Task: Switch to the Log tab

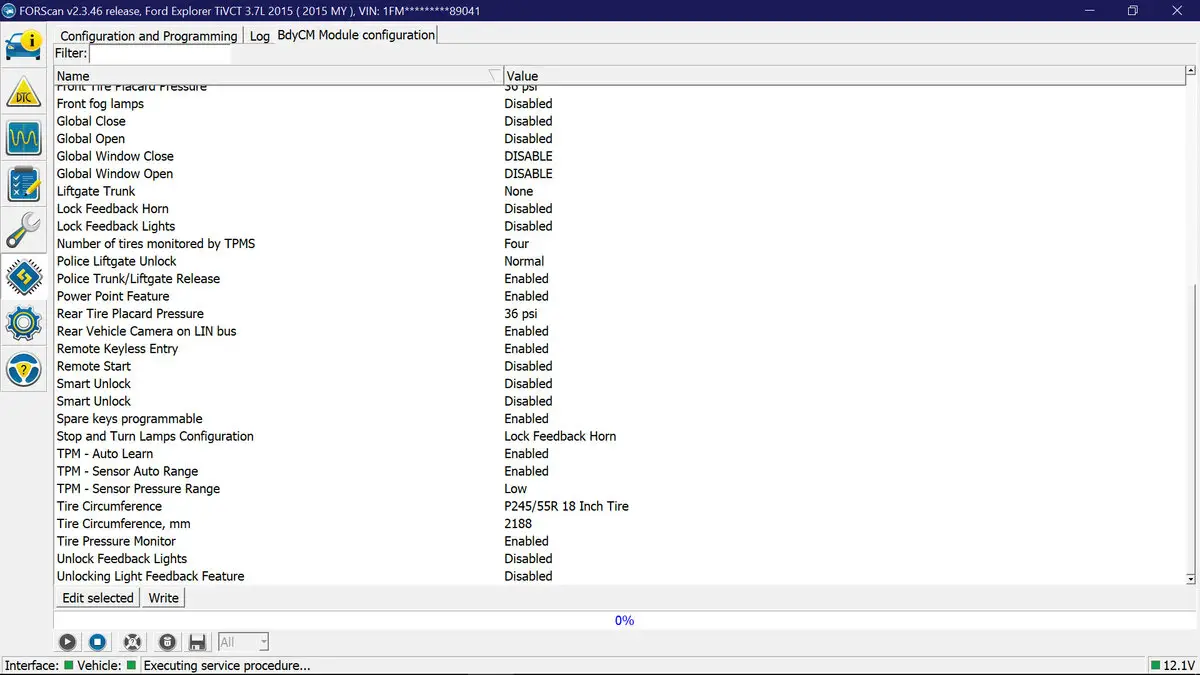Action: pyautogui.click(x=260, y=36)
